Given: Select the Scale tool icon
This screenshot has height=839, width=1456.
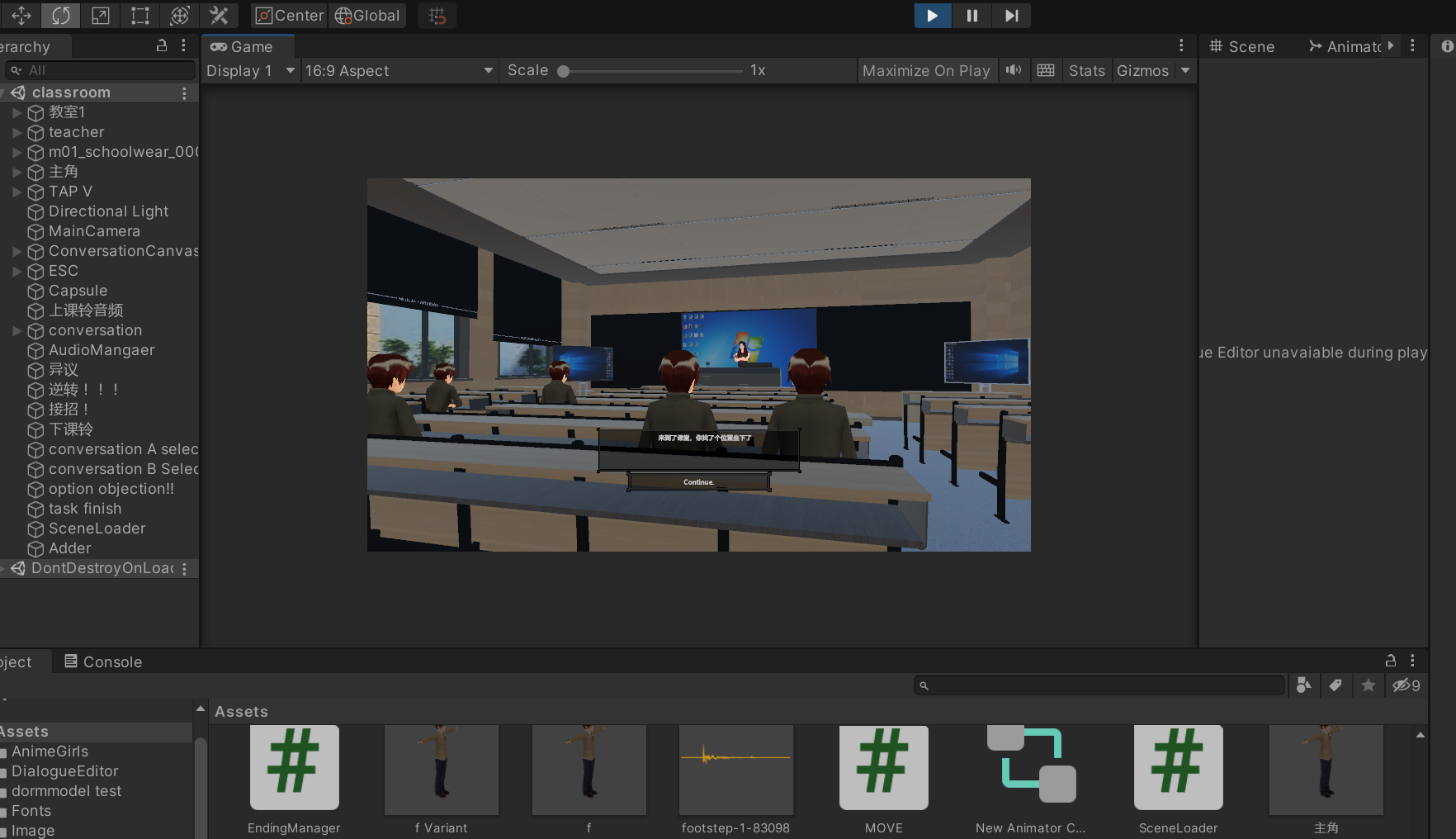Looking at the screenshot, I should click(x=101, y=16).
